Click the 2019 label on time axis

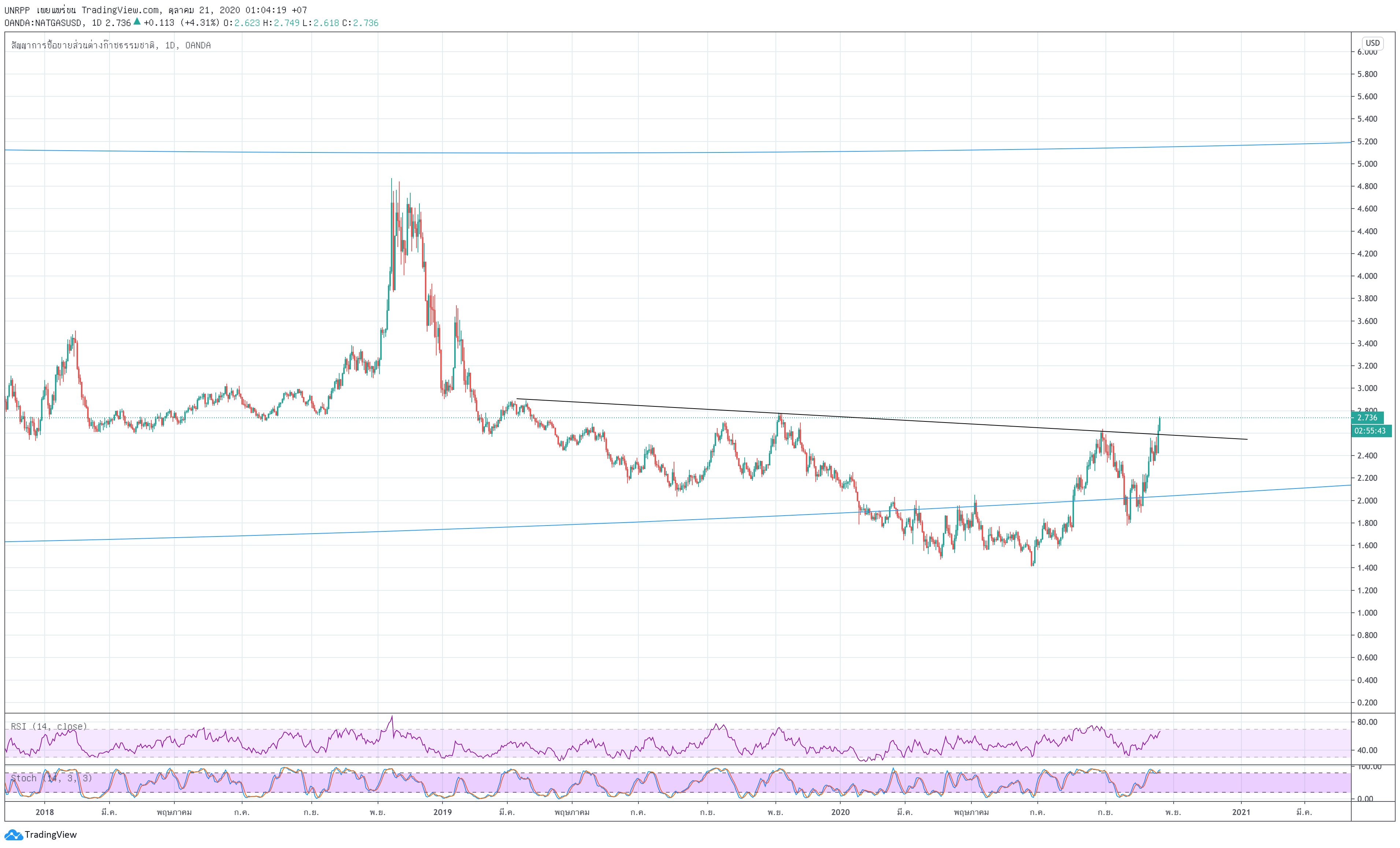coord(442,812)
